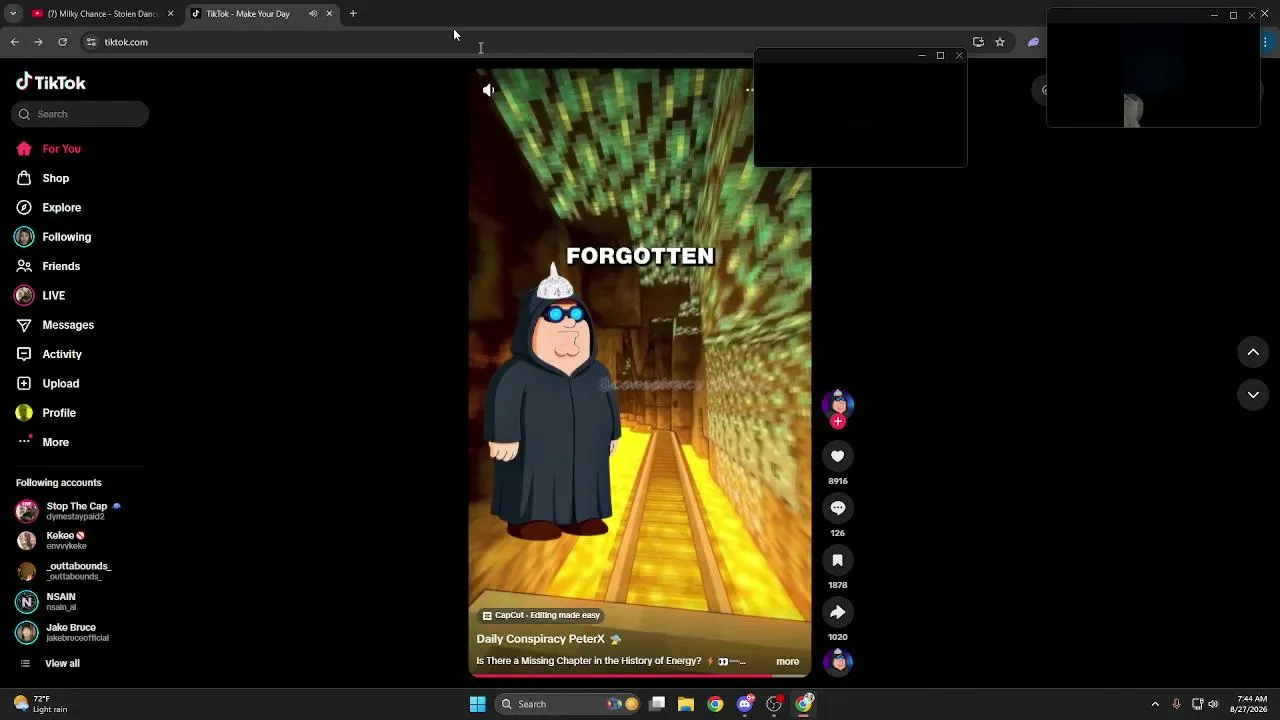Mute the video with the speaker icon

pyautogui.click(x=488, y=90)
